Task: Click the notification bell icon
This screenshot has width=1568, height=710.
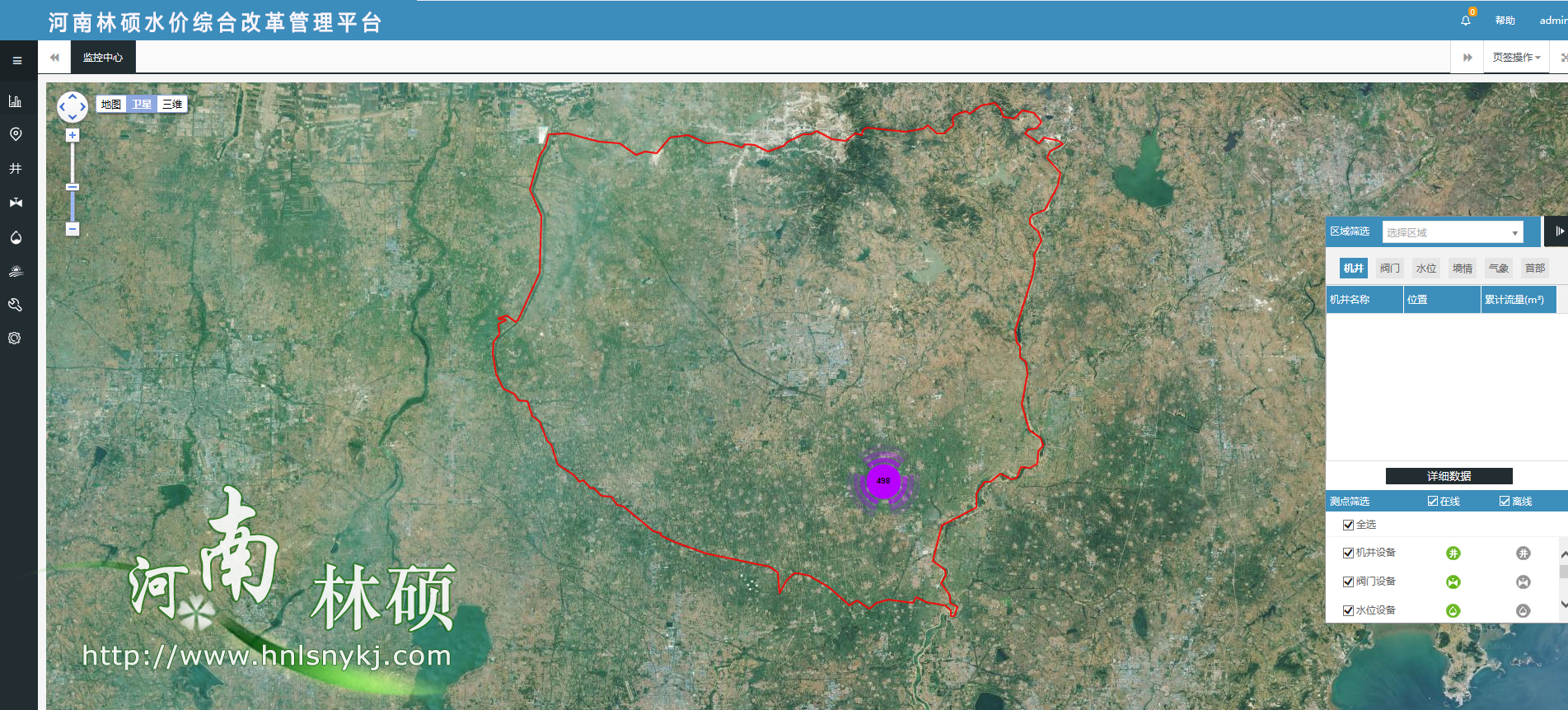Action: tap(1466, 21)
